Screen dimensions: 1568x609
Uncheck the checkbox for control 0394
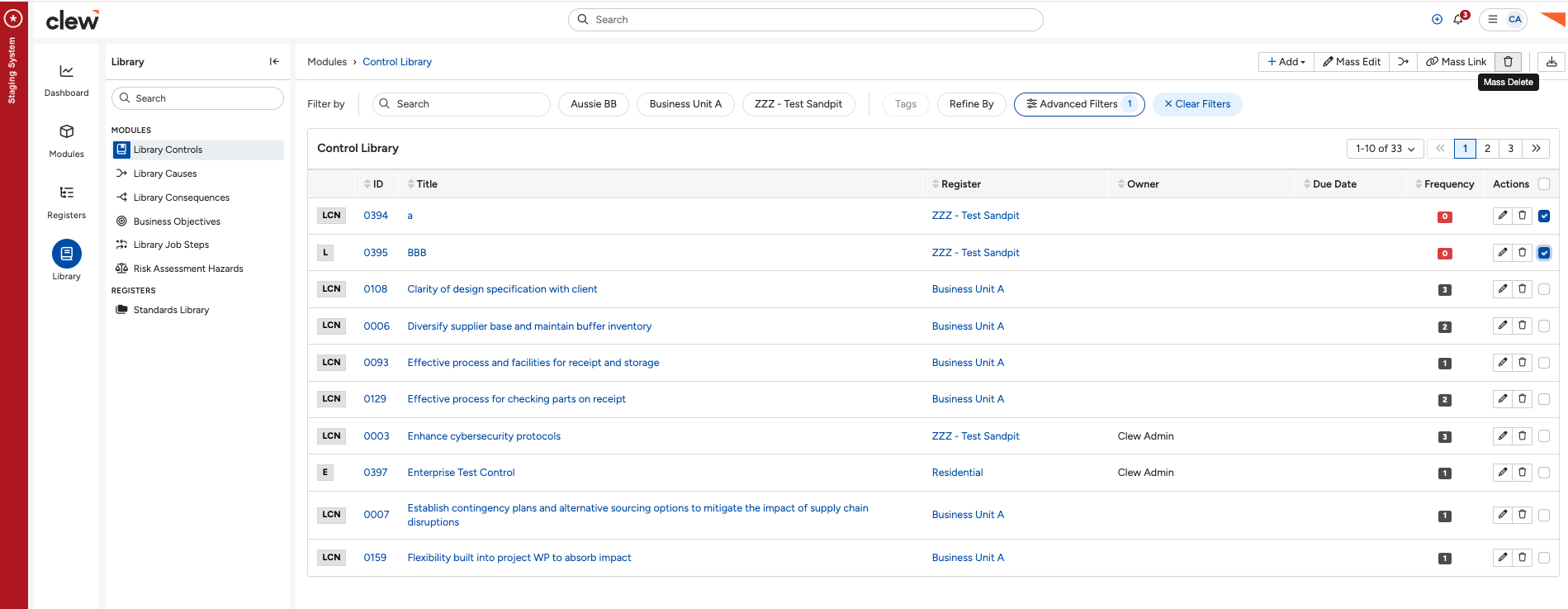[1544, 216]
